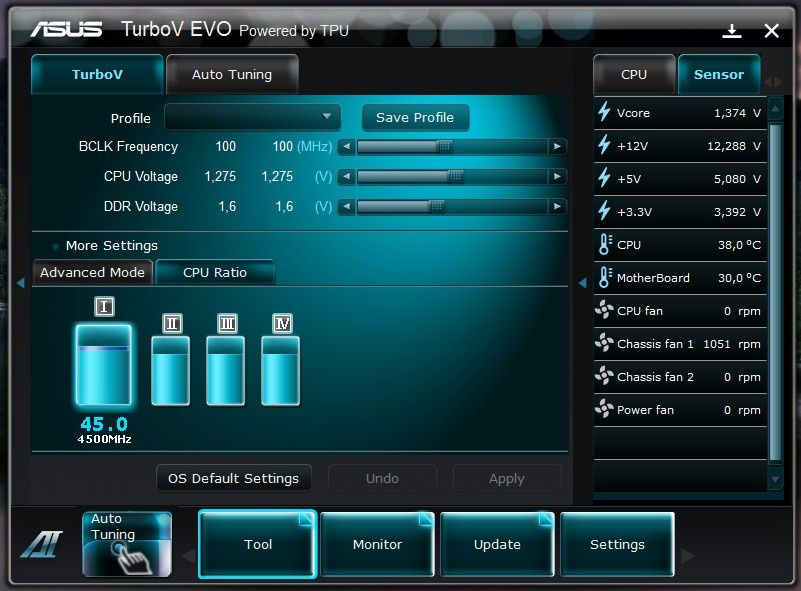This screenshot has height=591, width=801.
Task: Click the Vcore 1,374 V reading
Action: click(x=737, y=113)
